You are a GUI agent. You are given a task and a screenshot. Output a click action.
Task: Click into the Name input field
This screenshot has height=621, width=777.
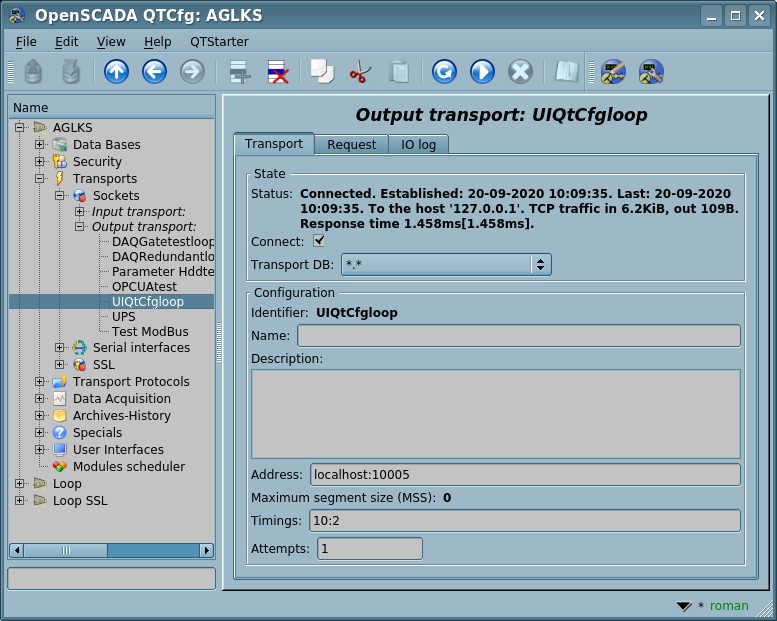tap(519, 336)
